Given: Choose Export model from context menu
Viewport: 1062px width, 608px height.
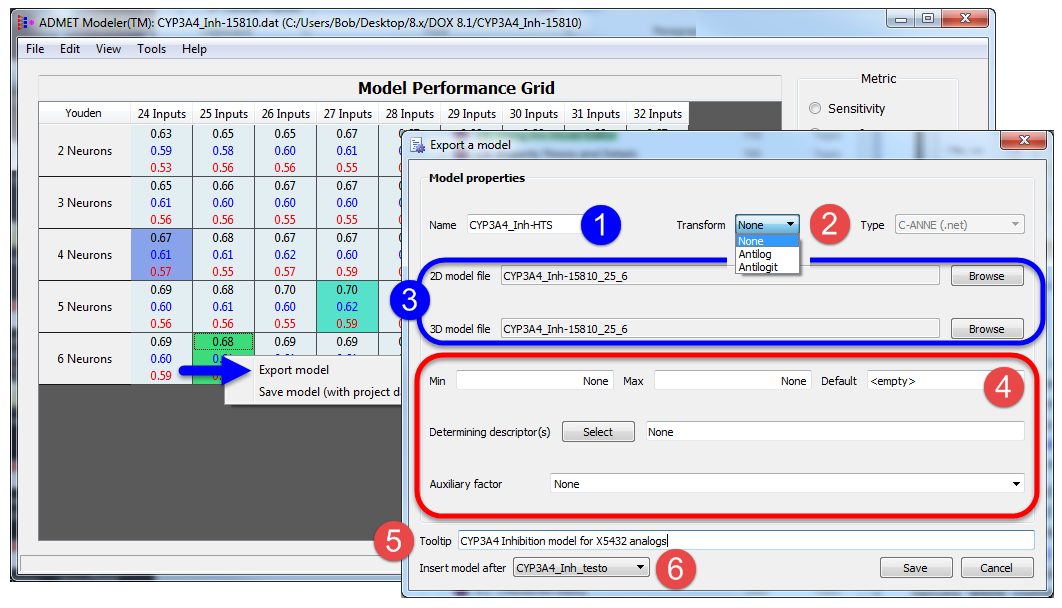Looking at the screenshot, I should click(x=294, y=370).
